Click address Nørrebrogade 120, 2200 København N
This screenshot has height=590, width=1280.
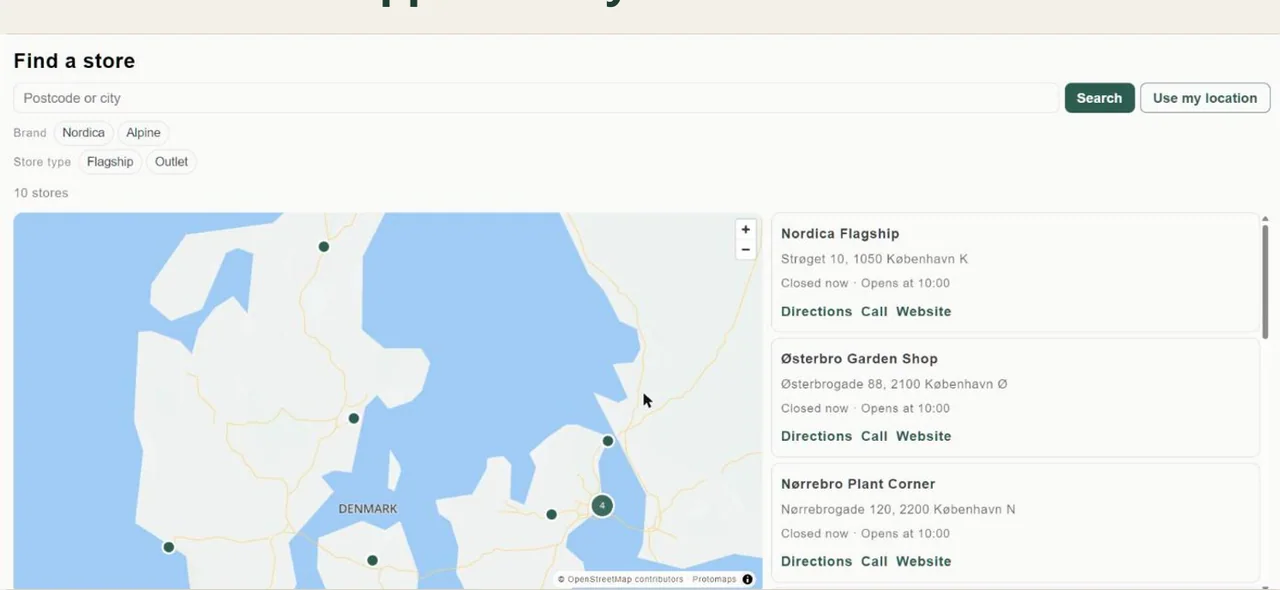[x=898, y=509]
